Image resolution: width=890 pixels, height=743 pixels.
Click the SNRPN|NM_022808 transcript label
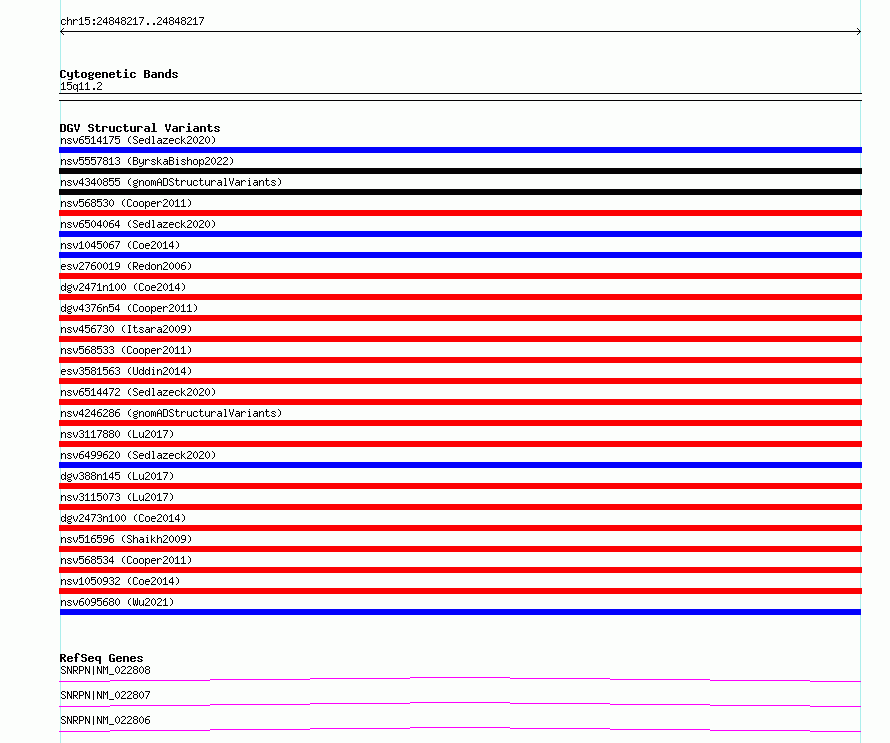(x=105, y=670)
